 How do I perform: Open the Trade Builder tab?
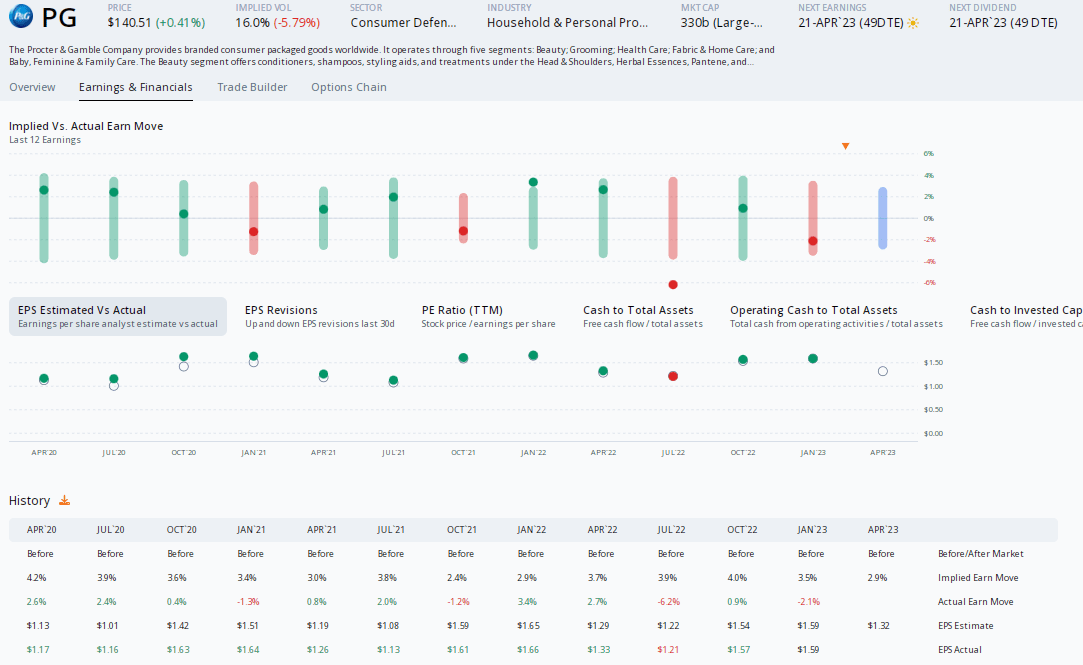pos(252,87)
